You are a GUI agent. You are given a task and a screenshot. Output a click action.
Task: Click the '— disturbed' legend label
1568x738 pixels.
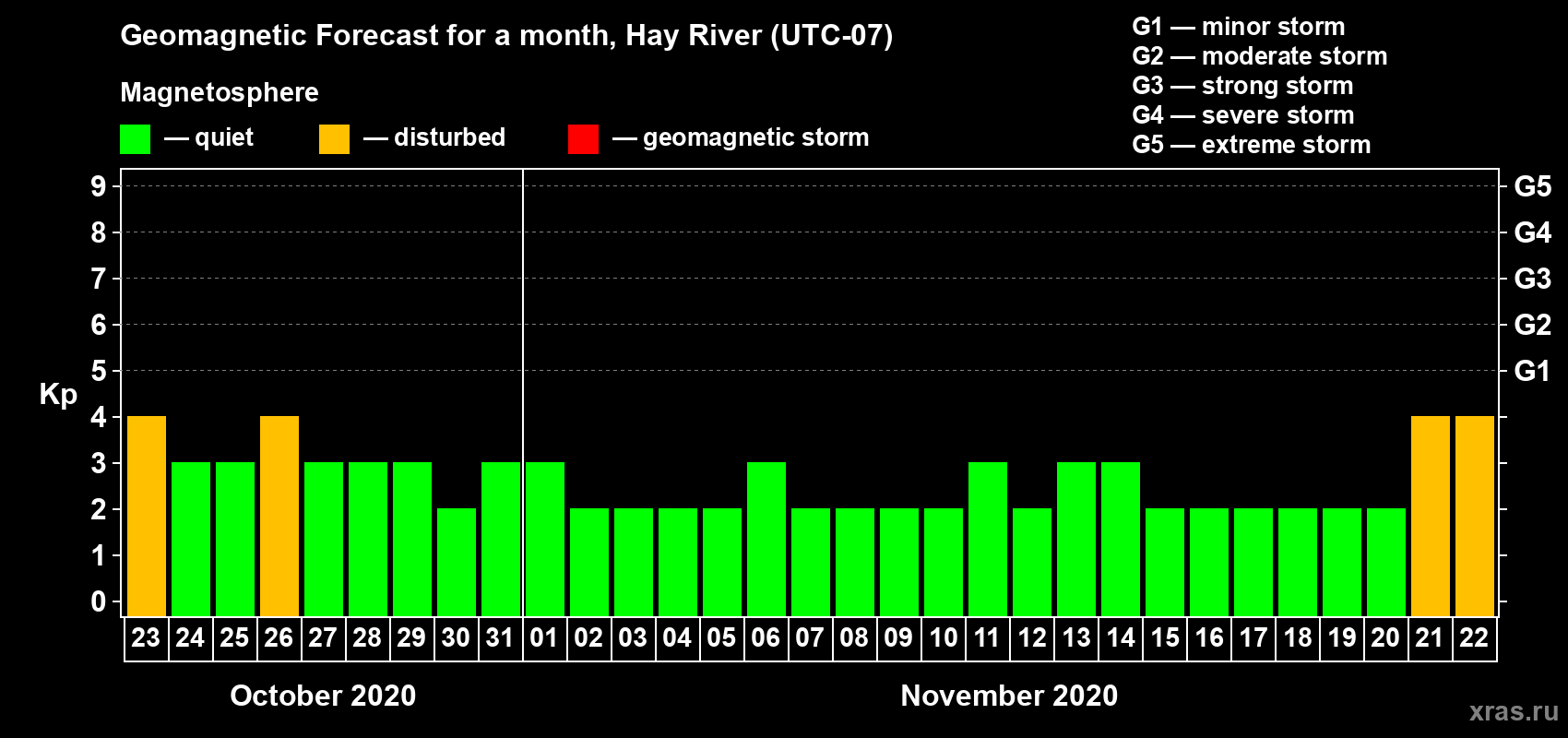click(x=434, y=137)
